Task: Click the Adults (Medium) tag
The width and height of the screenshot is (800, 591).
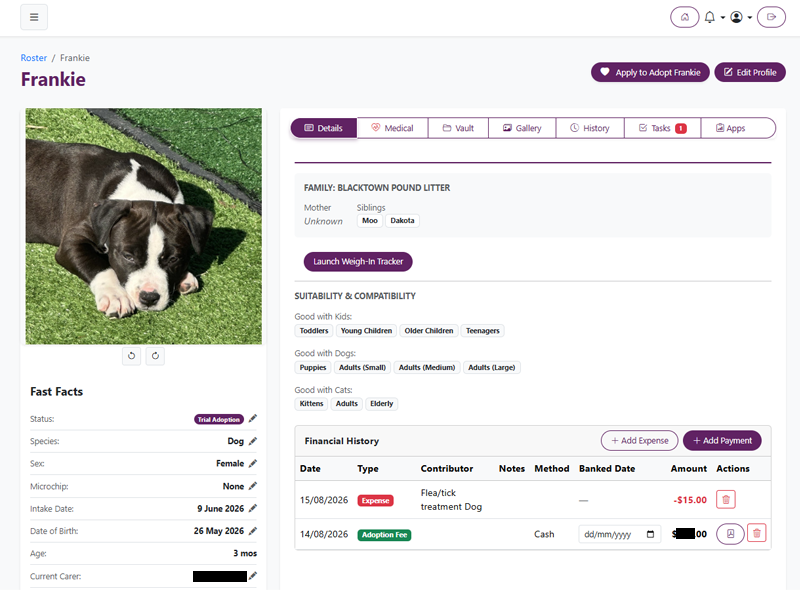Action: pyautogui.click(x=427, y=367)
